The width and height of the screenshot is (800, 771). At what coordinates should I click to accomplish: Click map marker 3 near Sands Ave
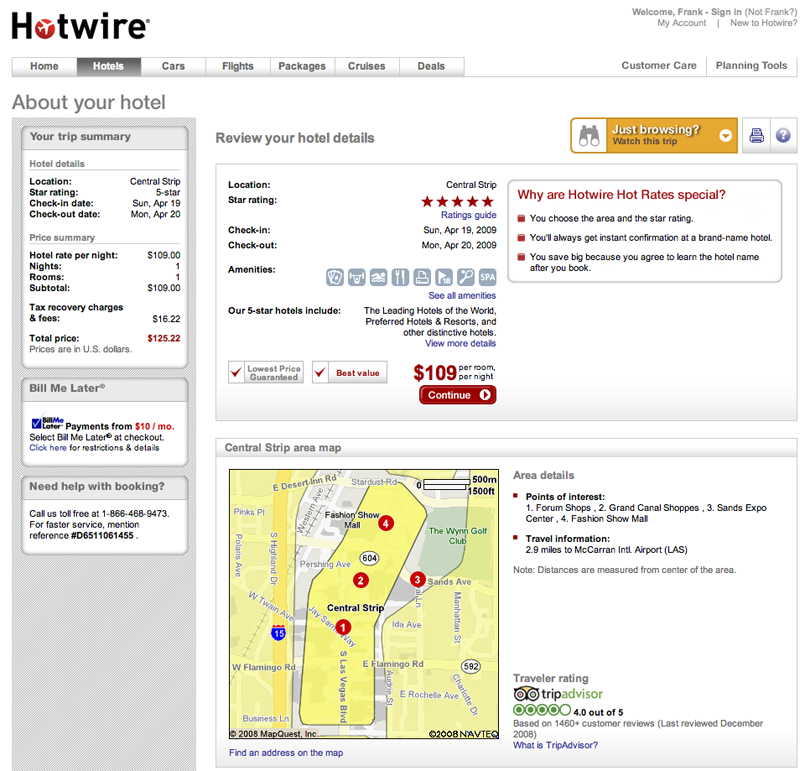point(418,579)
